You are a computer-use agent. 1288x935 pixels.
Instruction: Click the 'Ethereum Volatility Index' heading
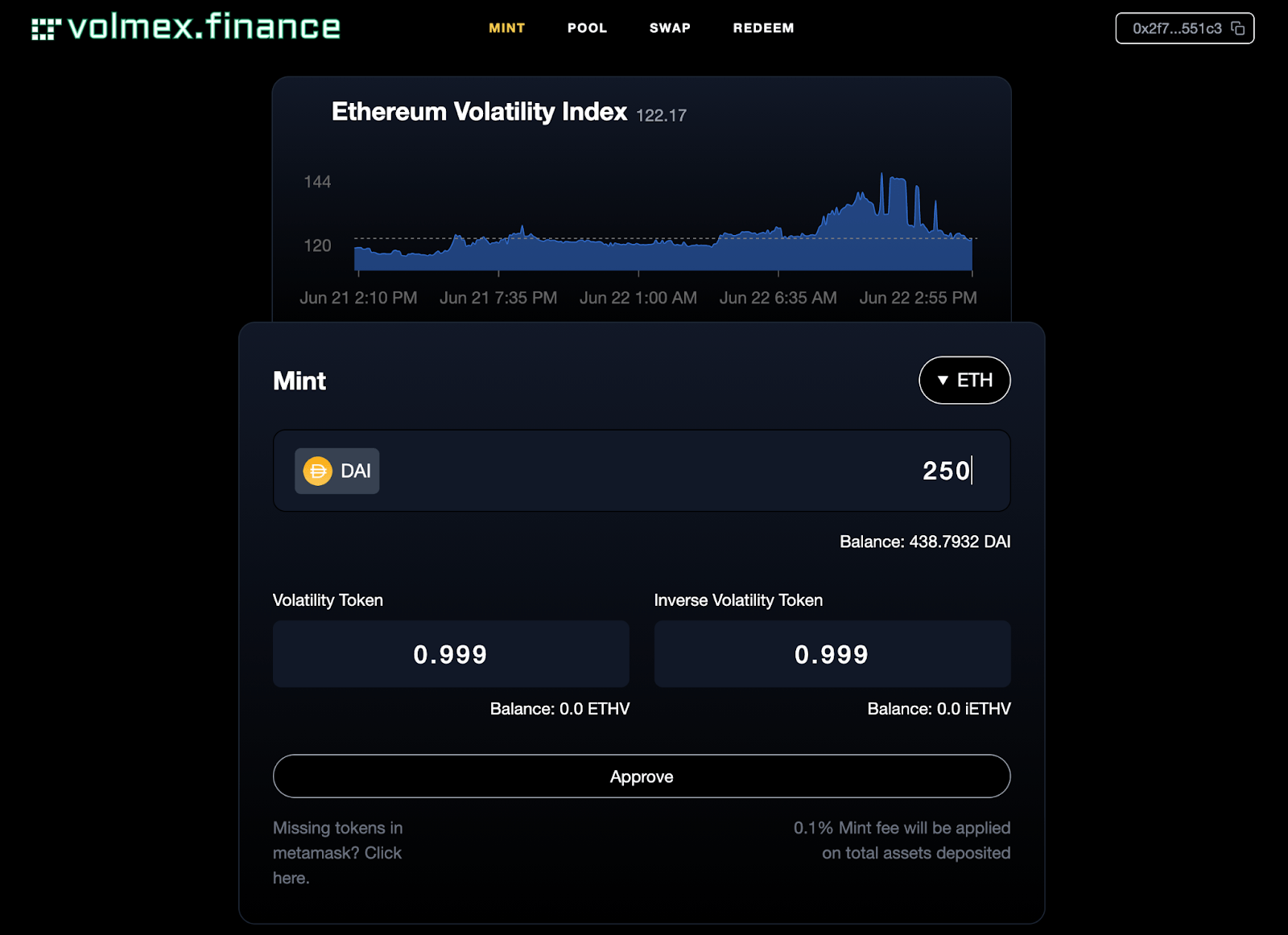click(479, 112)
